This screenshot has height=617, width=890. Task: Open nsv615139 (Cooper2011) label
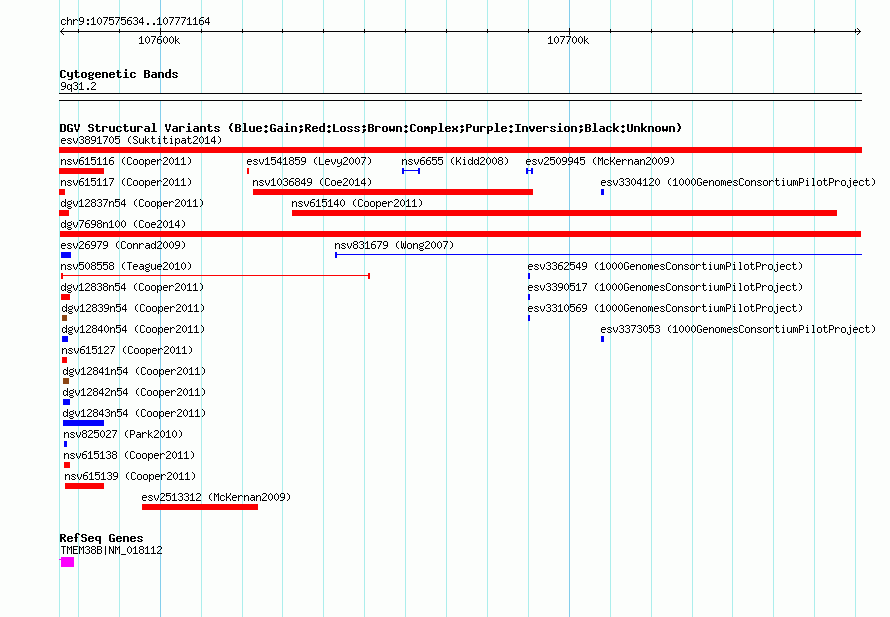click(130, 476)
